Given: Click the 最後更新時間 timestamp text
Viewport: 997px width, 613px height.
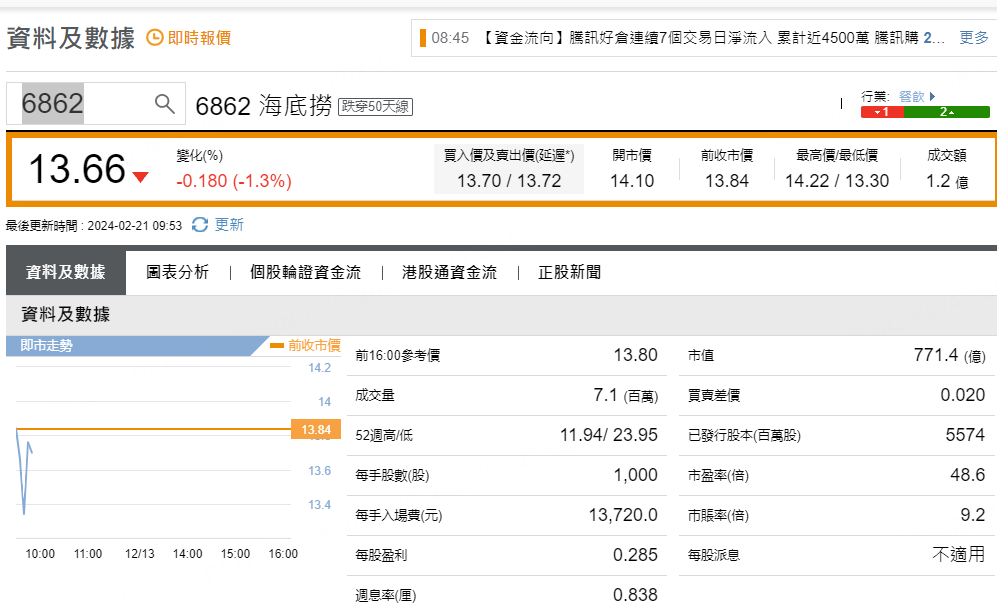Looking at the screenshot, I should click(x=93, y=226).
